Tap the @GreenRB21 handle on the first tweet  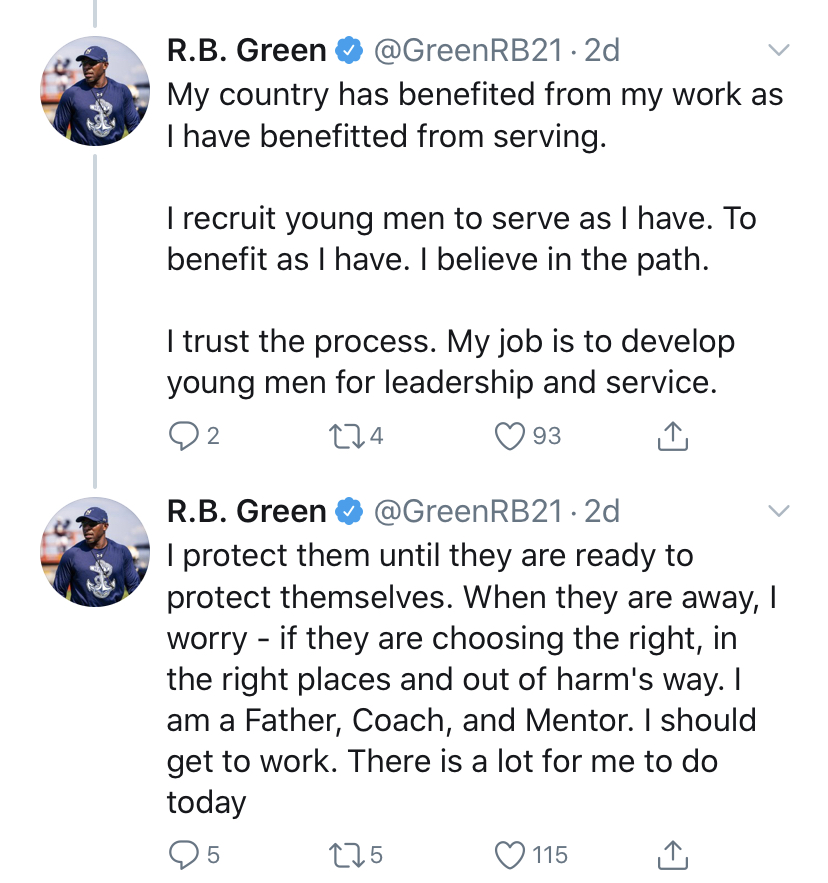(467, 50)
